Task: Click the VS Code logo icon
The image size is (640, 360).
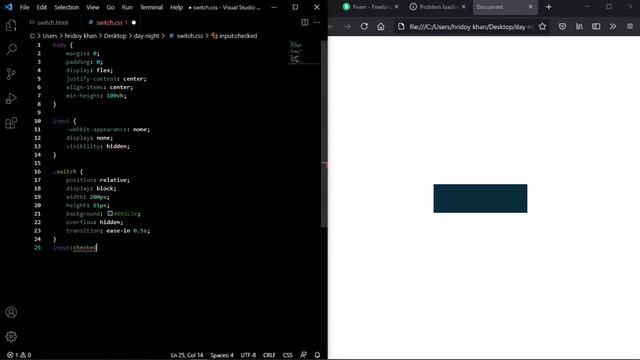Action: coord(9,7)
